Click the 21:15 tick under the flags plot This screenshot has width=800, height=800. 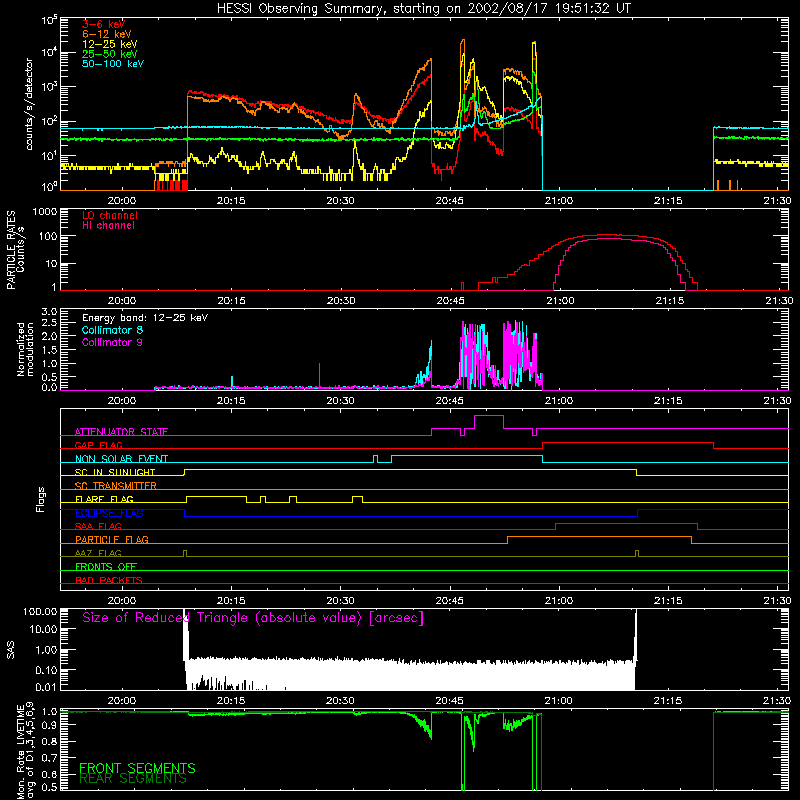(x=668, y=601)
